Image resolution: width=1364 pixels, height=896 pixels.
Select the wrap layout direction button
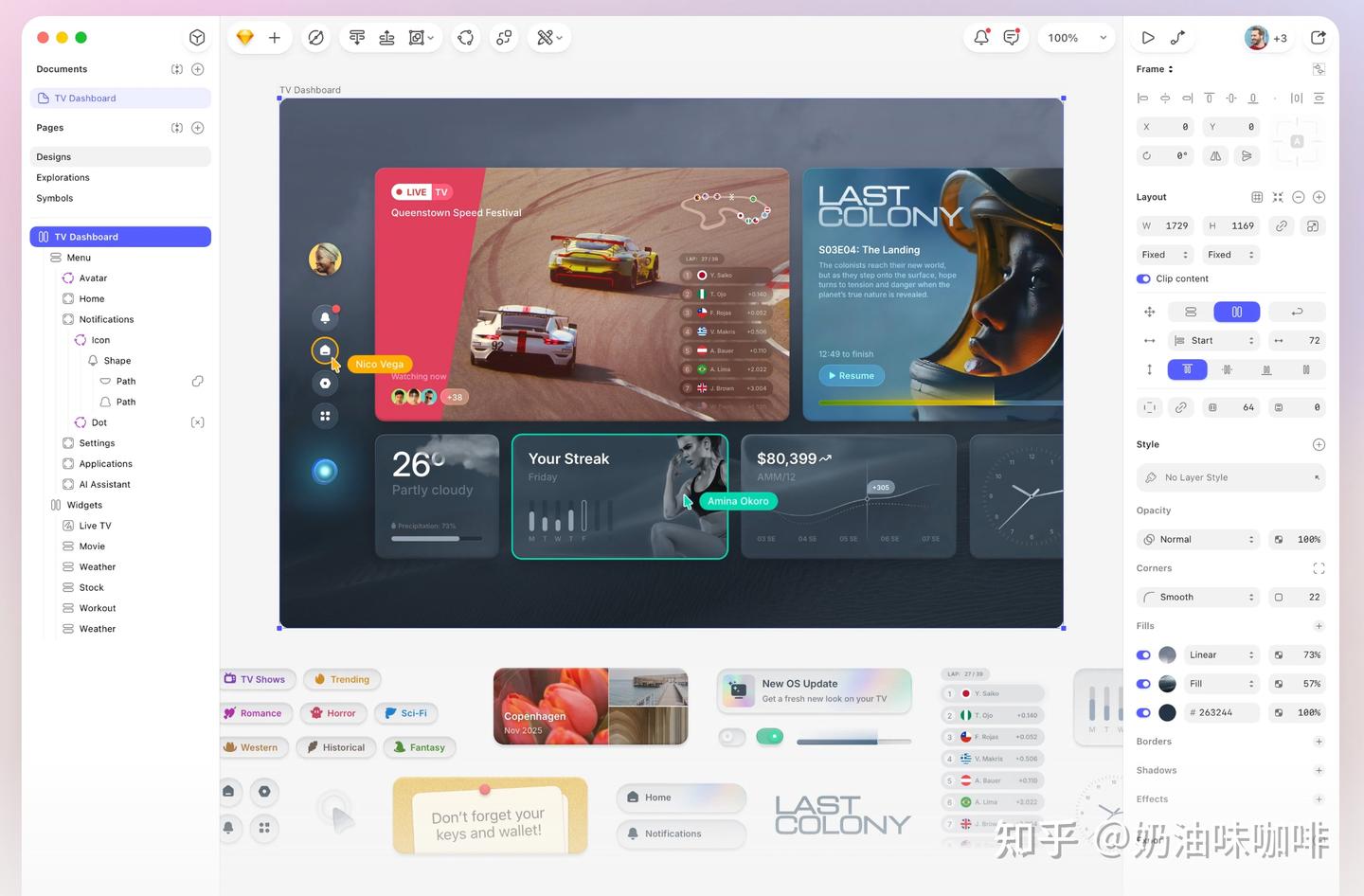pyautogui.click(x=1297, y=312)
